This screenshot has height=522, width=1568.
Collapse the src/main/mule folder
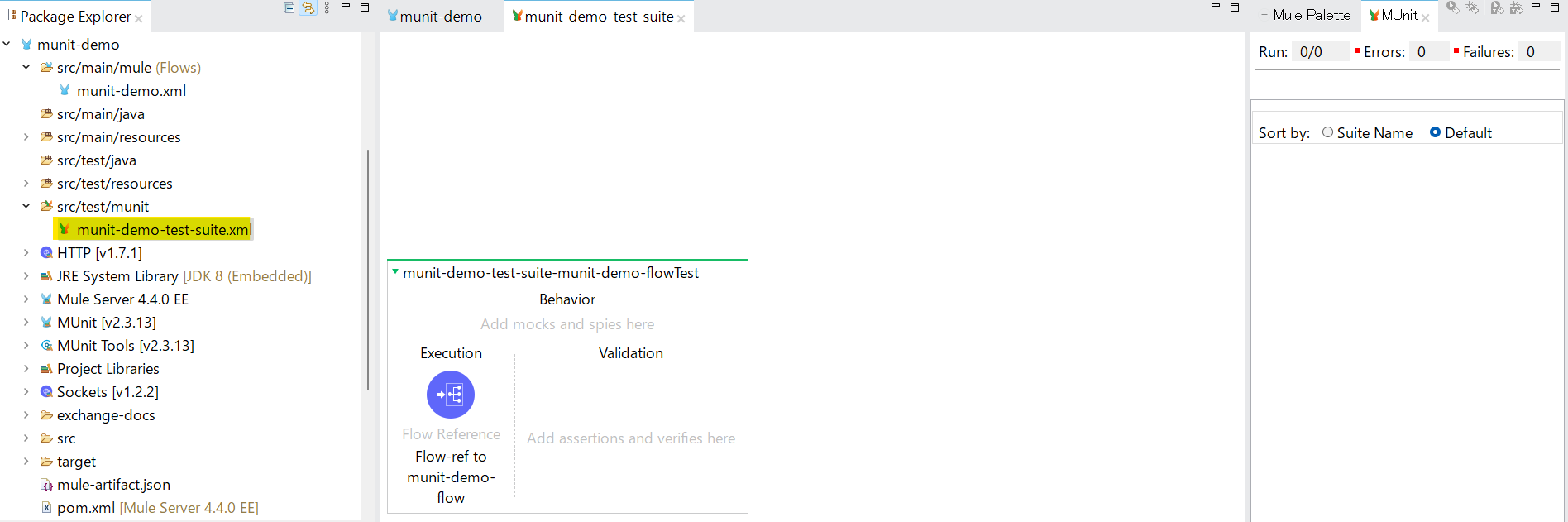tap(26, 67)
